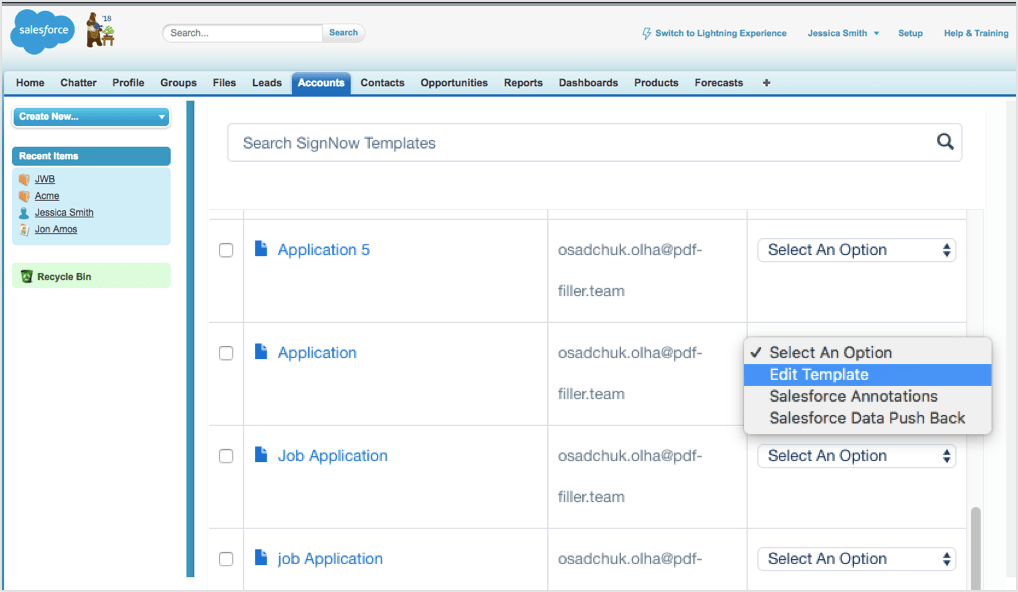This screenshot has width=1018, height=592.
Task: Click the document icon beside Job Application
Action: [x=261, y=455]
